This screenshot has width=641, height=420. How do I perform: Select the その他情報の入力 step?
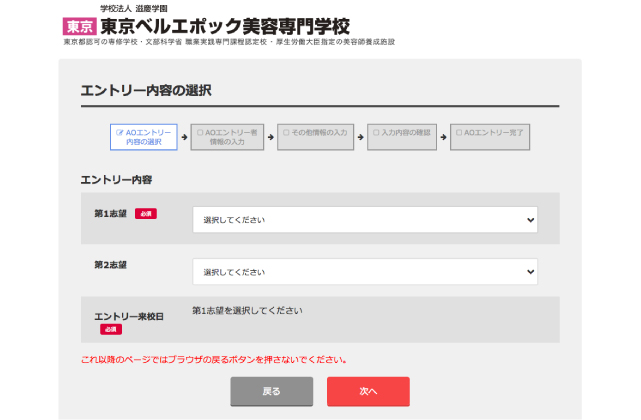315,137
